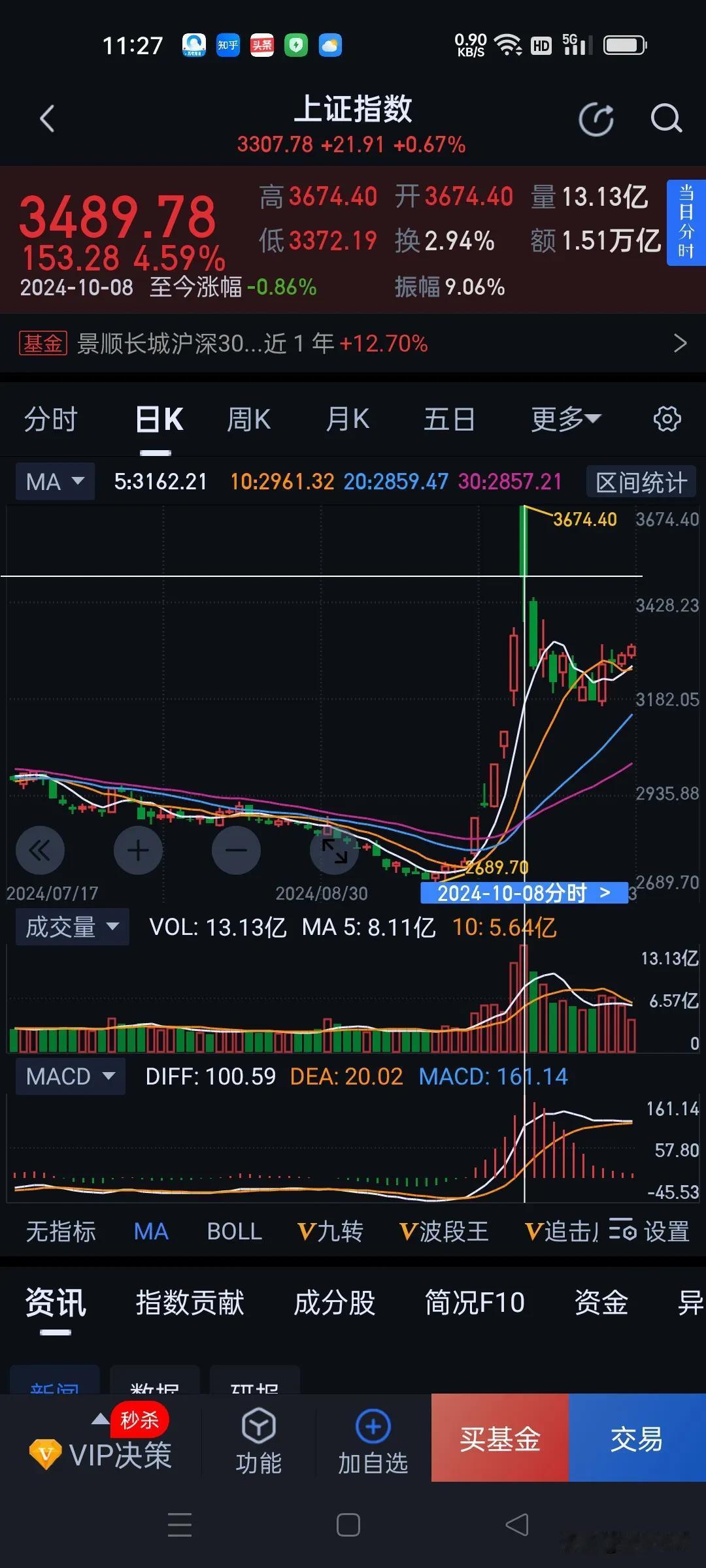Tap the 加自选 plus icon
Screen dimensions: 706x1568
coord(373,1426)
